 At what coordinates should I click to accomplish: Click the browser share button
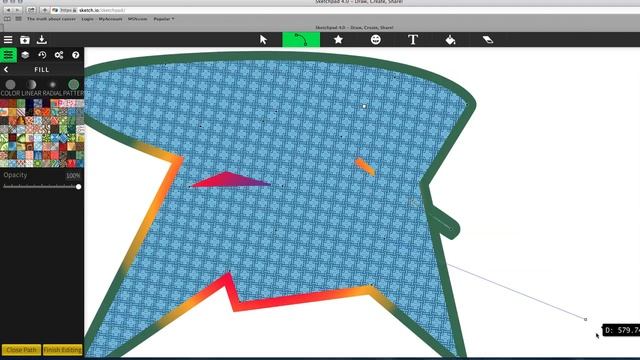click(31, 10)
